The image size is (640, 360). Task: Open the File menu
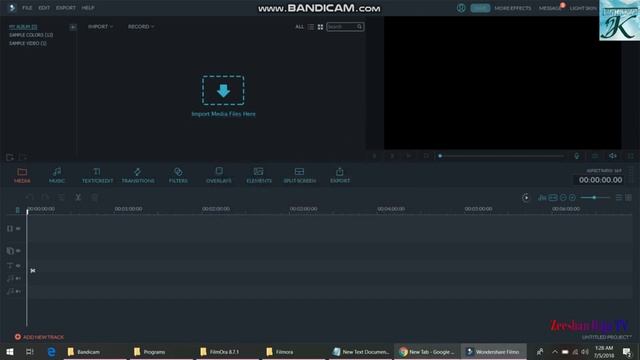point(27,8)
